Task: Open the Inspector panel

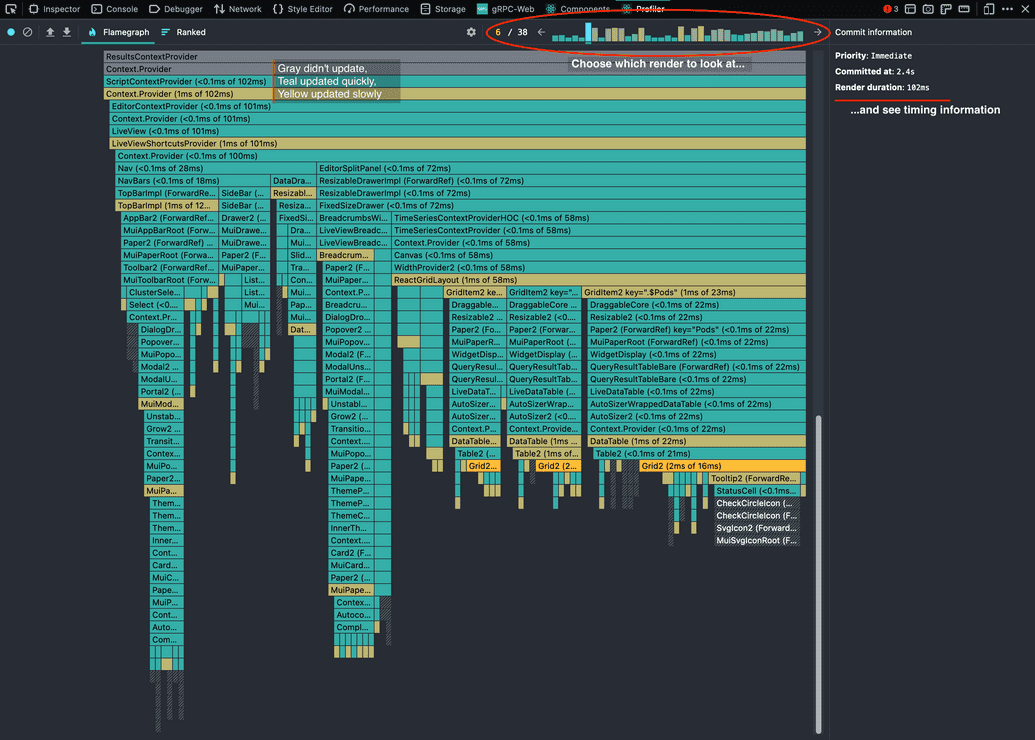Action: point(54,9)
